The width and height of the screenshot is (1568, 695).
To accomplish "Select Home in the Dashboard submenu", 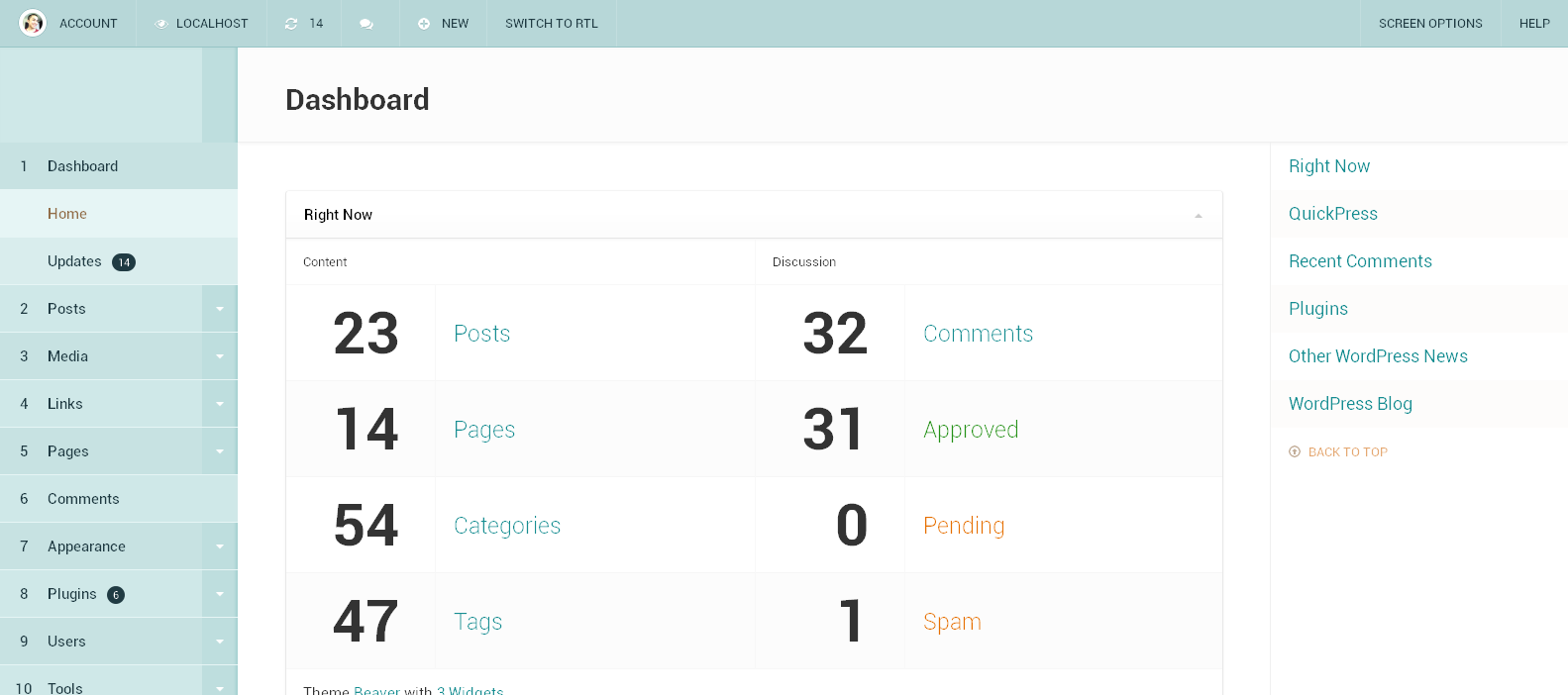I will click(67, 214).
